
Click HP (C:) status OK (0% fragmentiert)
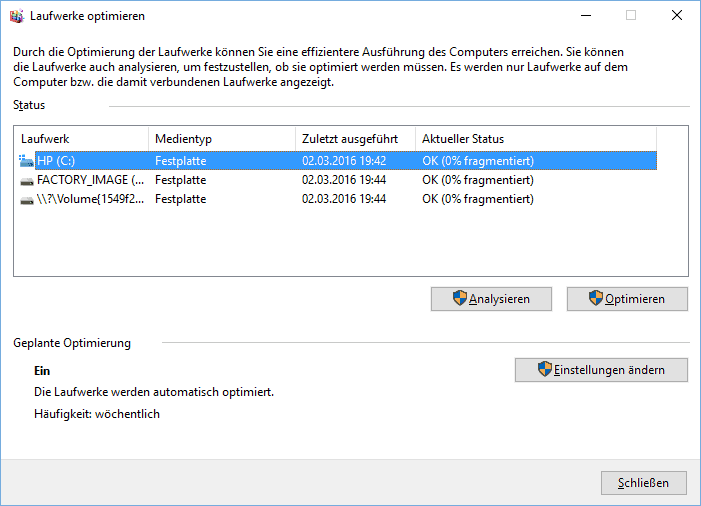(478, 161)
